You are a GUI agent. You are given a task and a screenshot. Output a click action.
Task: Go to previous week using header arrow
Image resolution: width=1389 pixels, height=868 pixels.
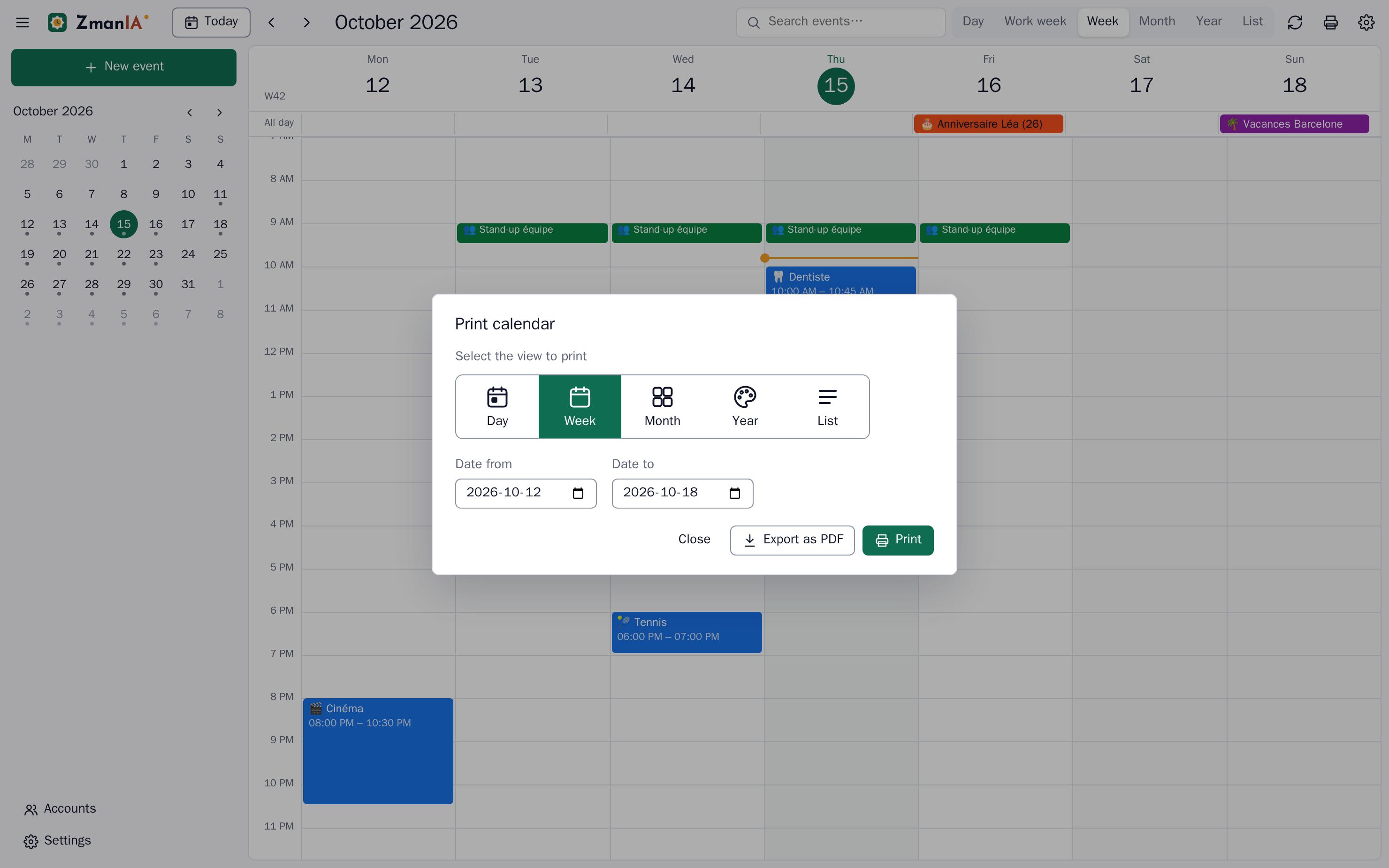click(272, 23)
